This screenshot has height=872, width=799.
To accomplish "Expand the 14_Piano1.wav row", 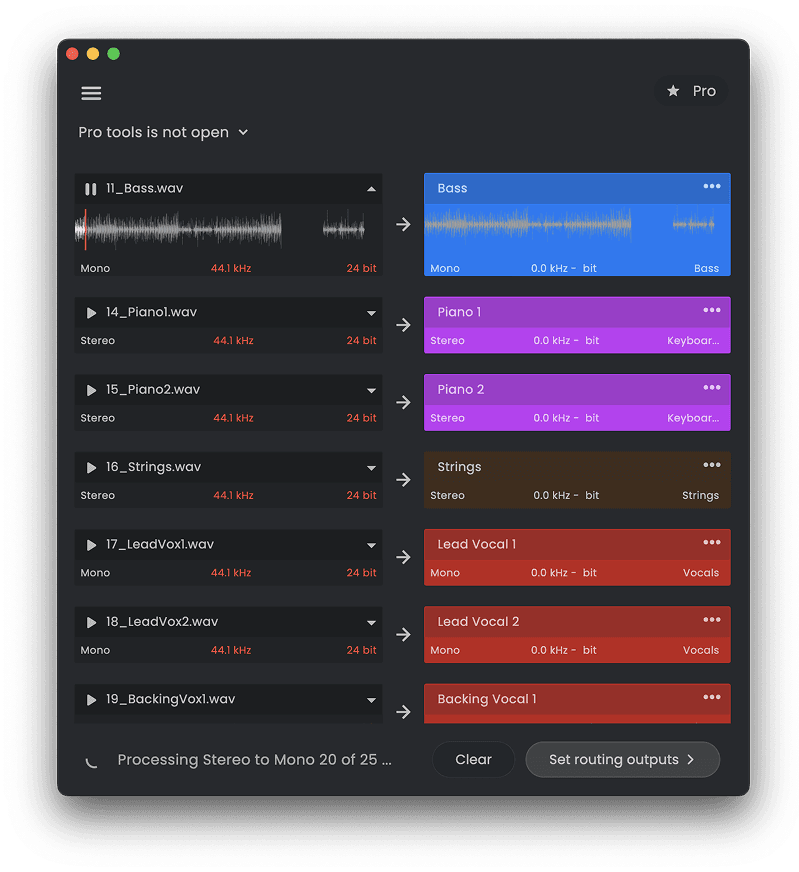I will [371, 313].
